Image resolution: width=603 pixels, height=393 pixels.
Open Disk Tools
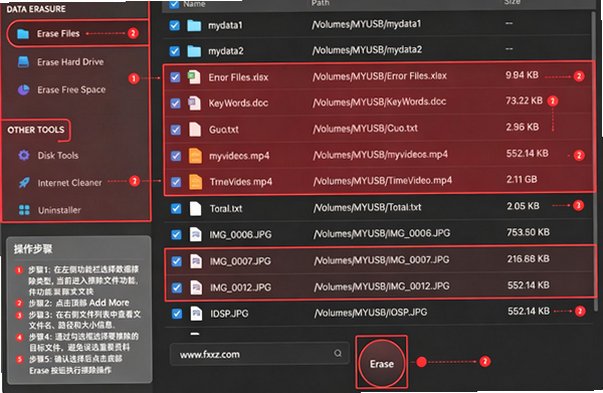[58, 155]
